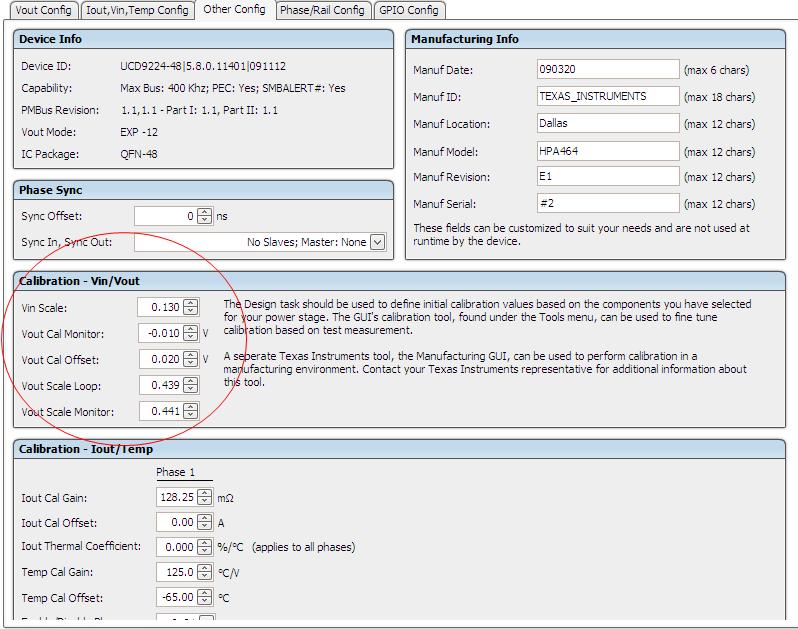Click the PMBus Revision value text
The image size is (798, 629).
click(199, 110)
